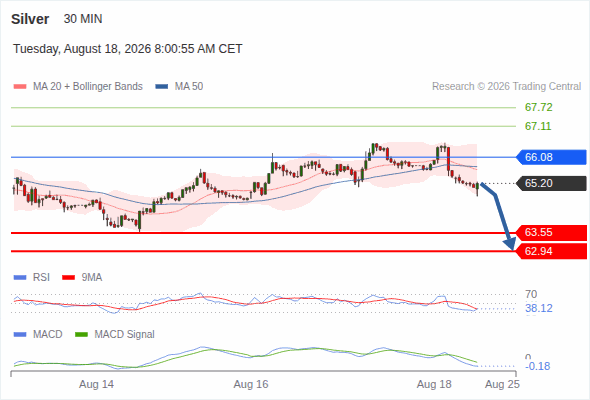Image resolution: width=590 pixels, height=400 pixels.
Task: Click the MA 50 legend color swatch
Action: click(162, 87)
